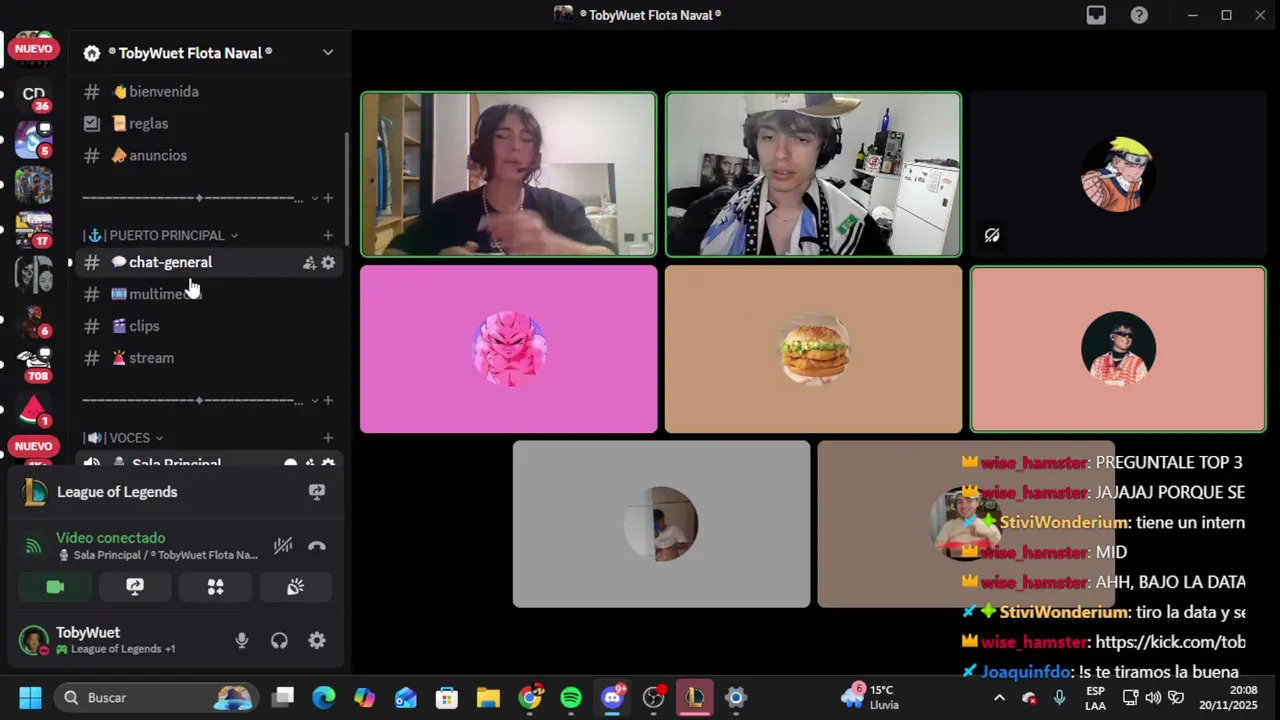Open the Windows Start menu
This screenshot has height=720, width=1280.
tap(30, 697)
